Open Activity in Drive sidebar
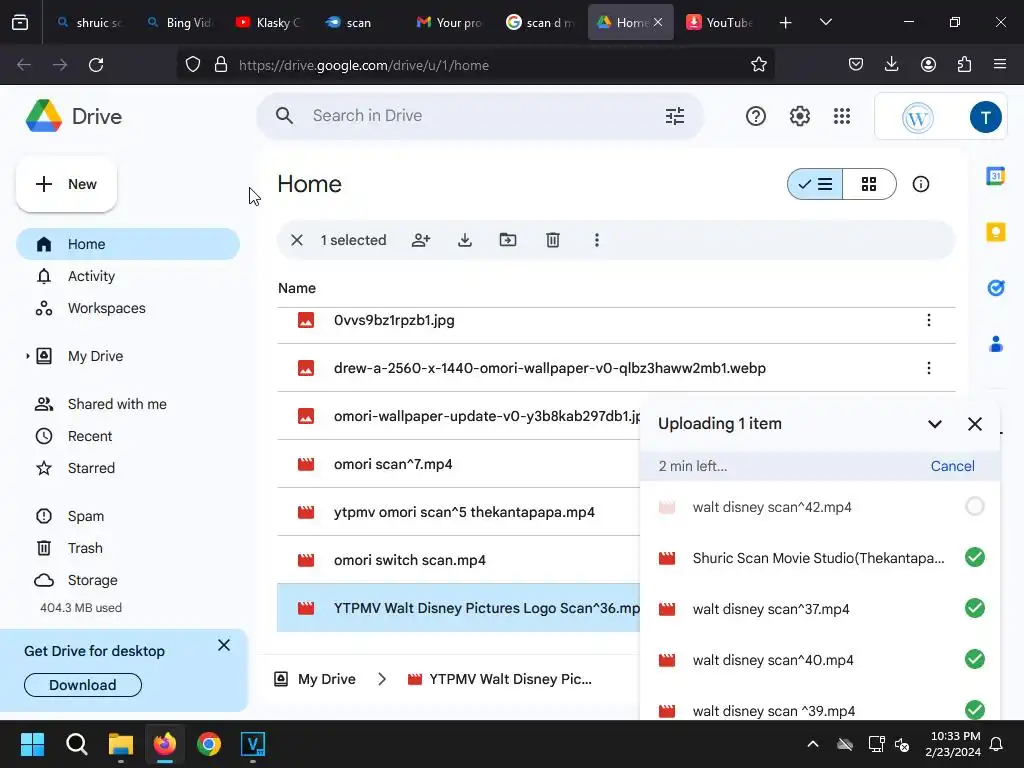 pos(128,276)
